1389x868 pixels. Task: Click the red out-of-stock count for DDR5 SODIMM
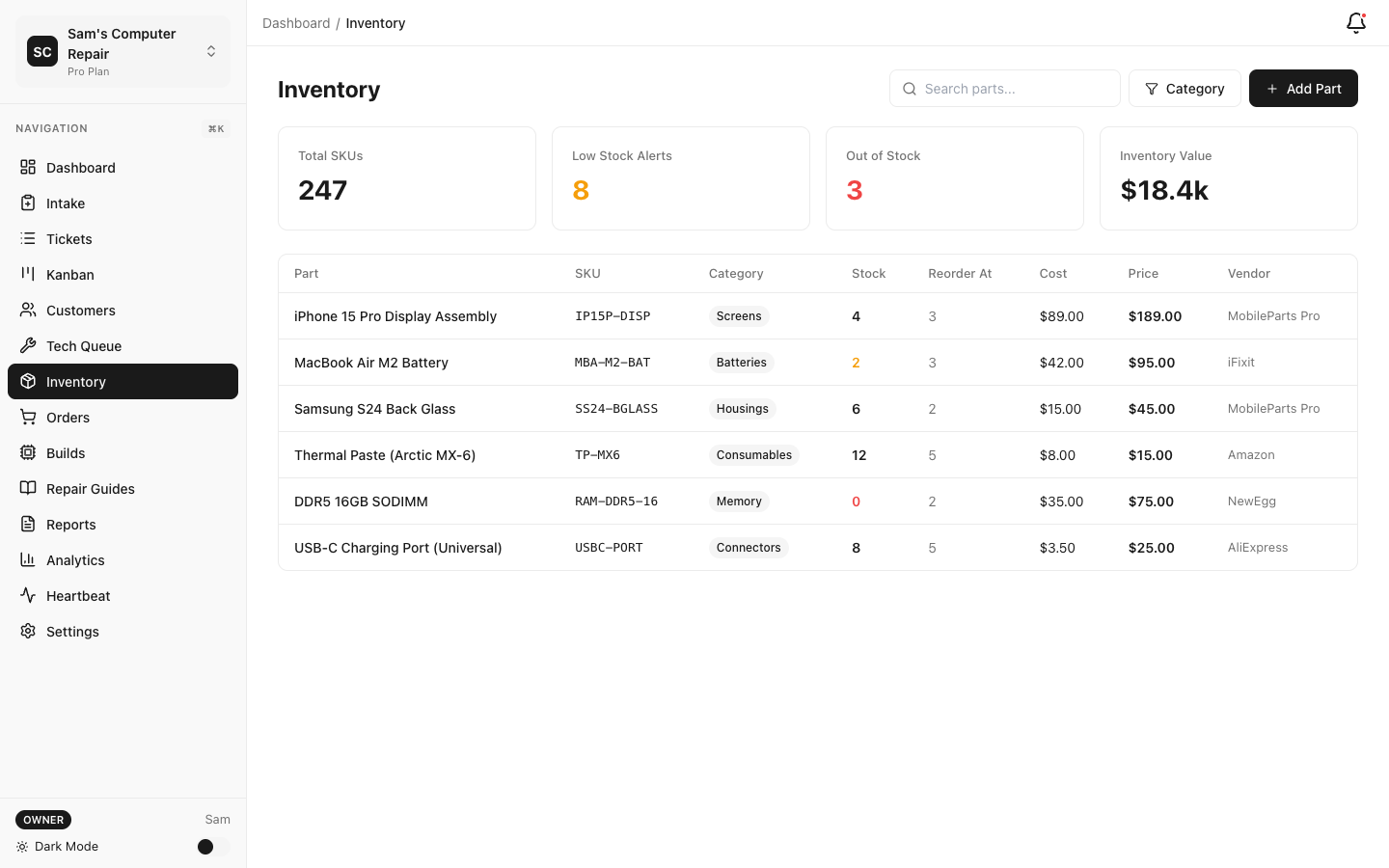(x=856, y=501)
